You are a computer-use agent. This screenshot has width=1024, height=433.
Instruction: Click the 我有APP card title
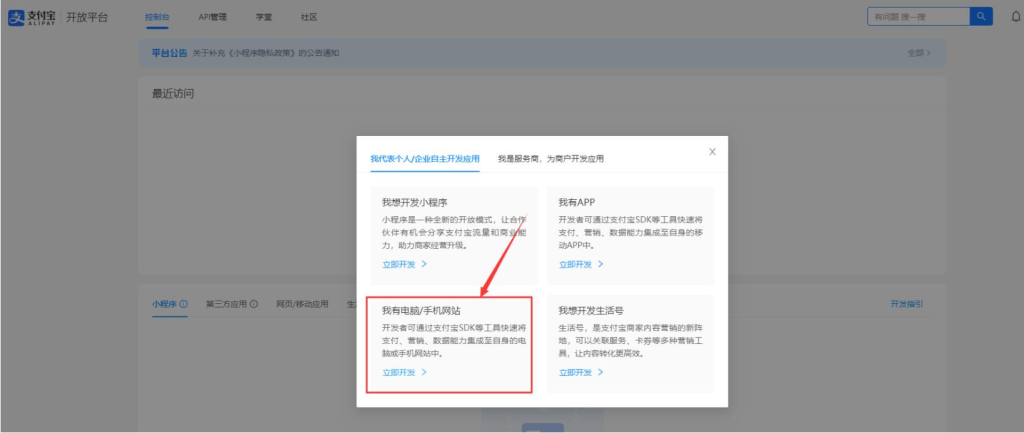pyautogui.click(x=577, y=202)
